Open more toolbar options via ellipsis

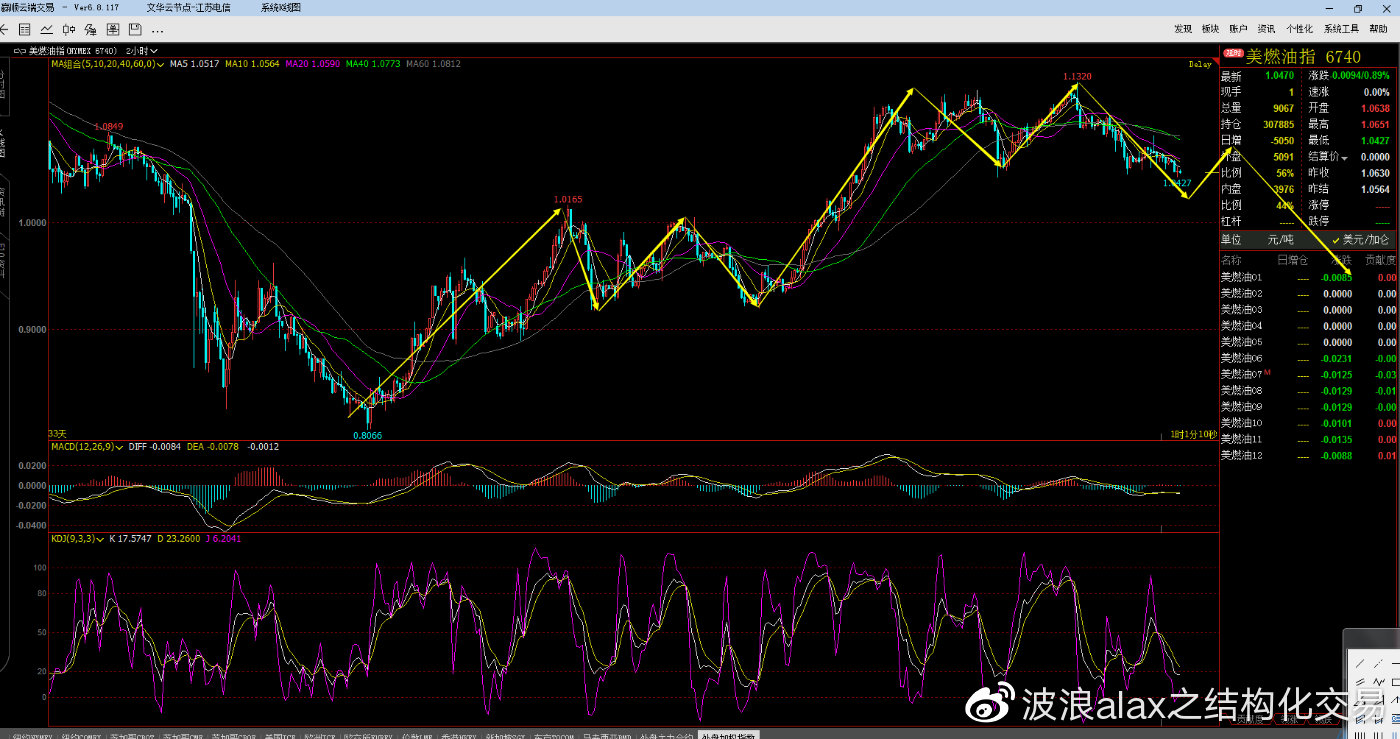point(157,30)
